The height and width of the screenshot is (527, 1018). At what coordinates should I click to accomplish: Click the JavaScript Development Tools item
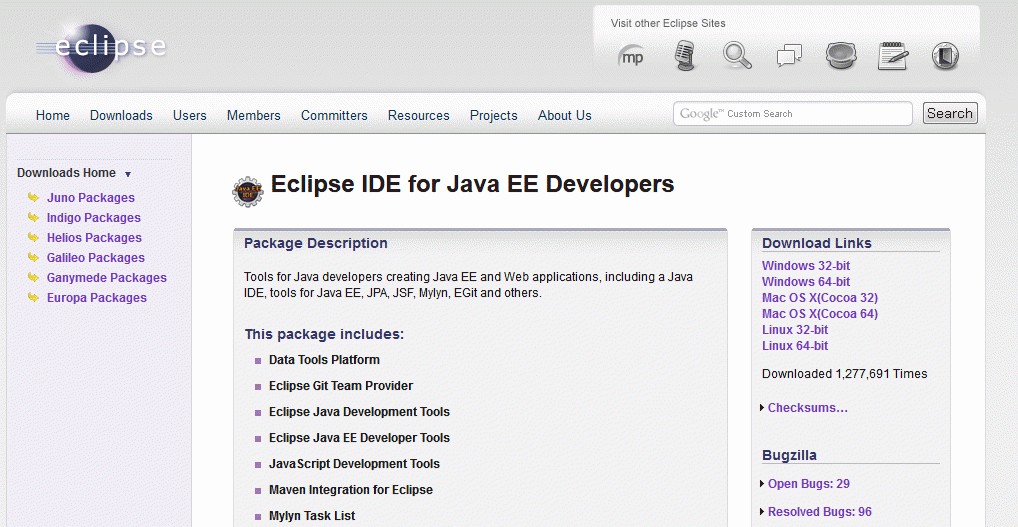pos(354,464)
